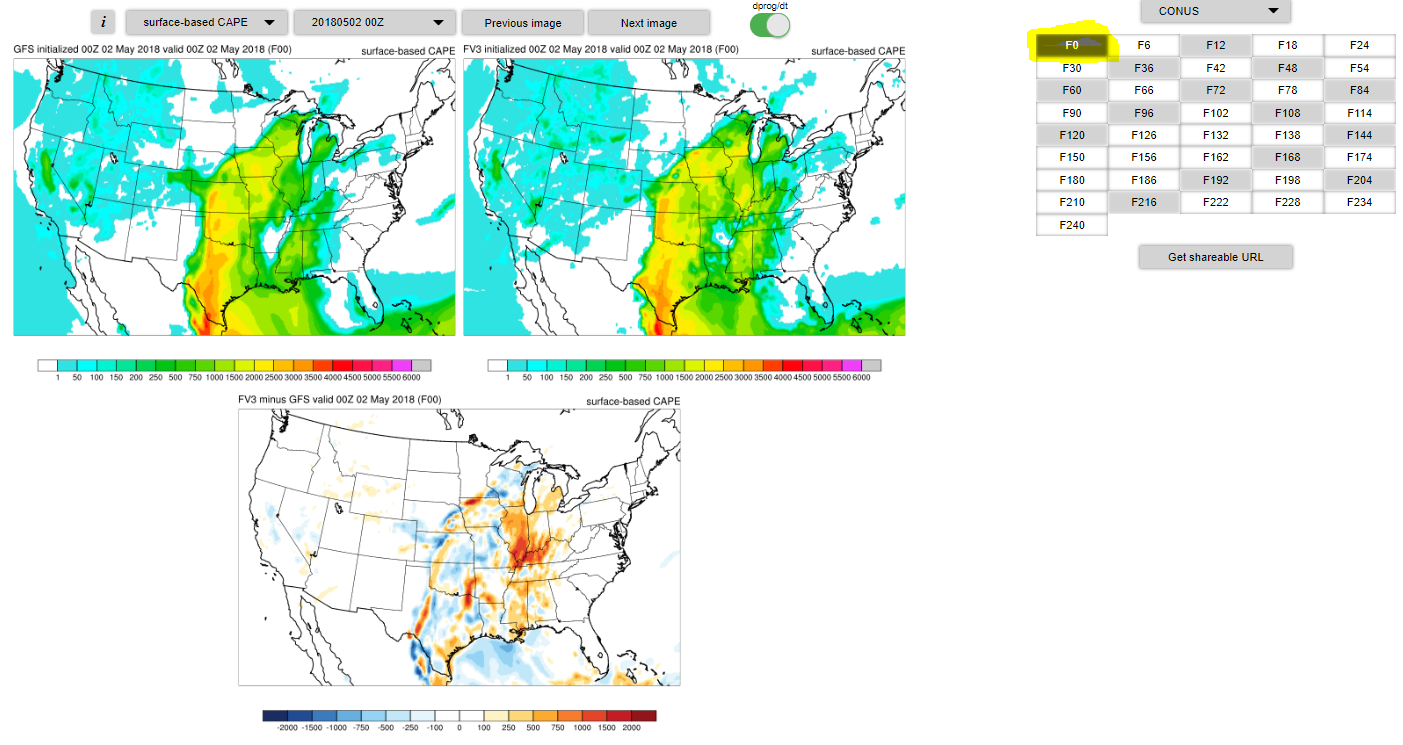Jump to forecast hour F48
1403x745 pixels.
click(1287, 68)
